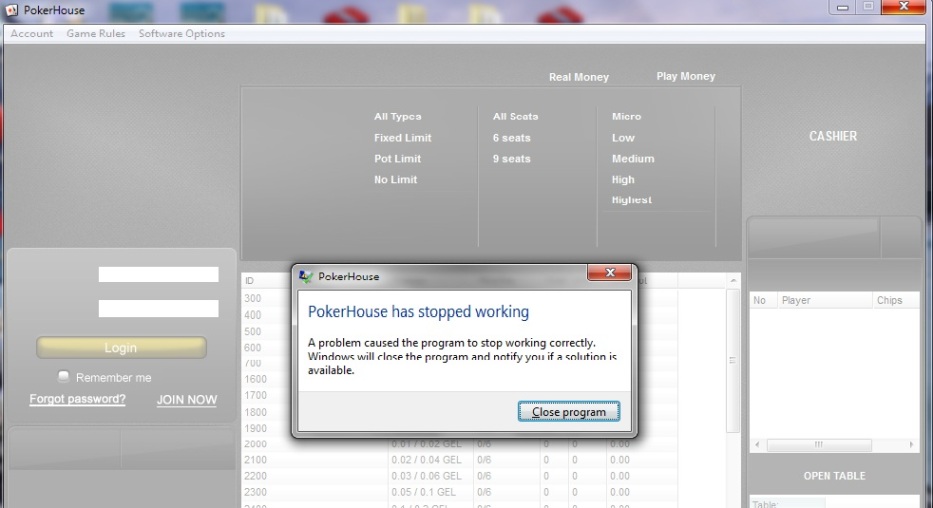Image resolution: width=933 pixels, height=508 pixels.
Task: Select the 9 seats filter
Action: pos(511,159)
